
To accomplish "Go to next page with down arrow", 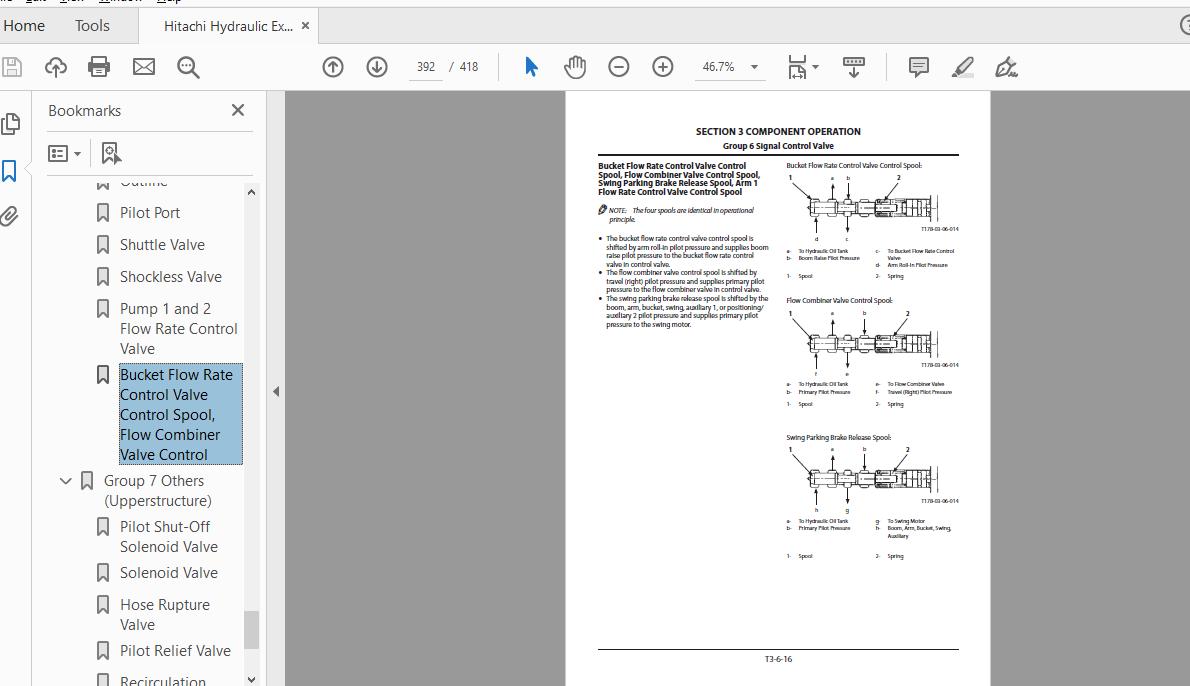I will tap(376, 67).
